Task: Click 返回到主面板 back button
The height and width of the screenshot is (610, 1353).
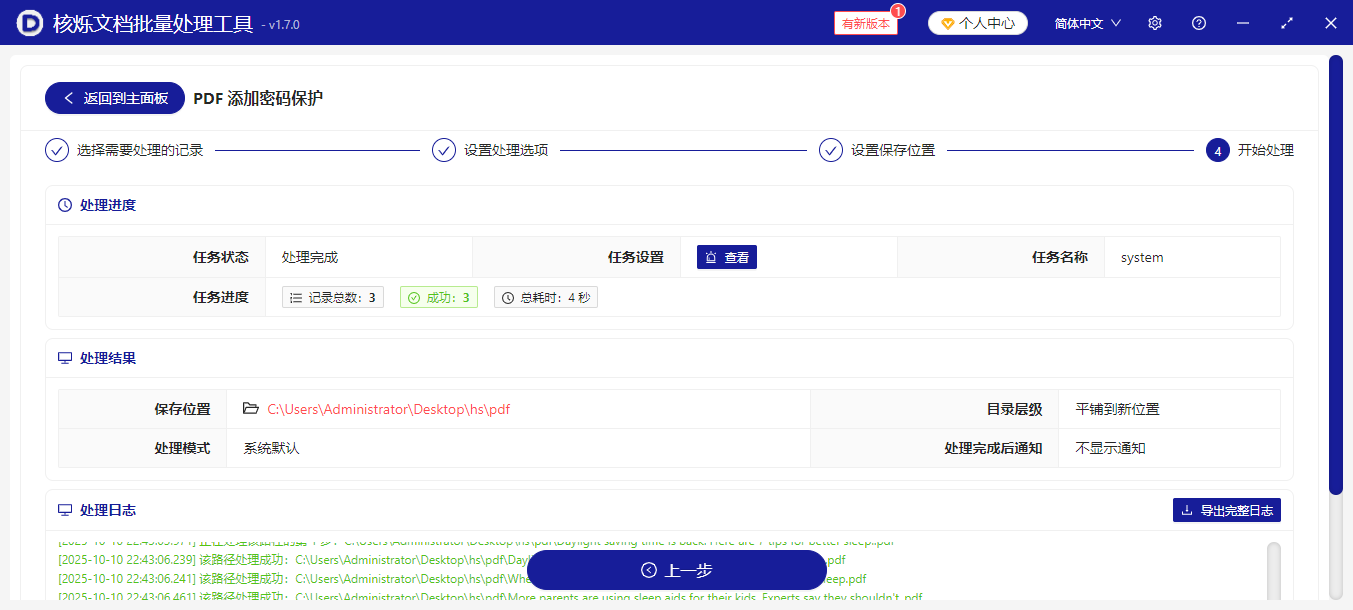Action: [114, 98]
